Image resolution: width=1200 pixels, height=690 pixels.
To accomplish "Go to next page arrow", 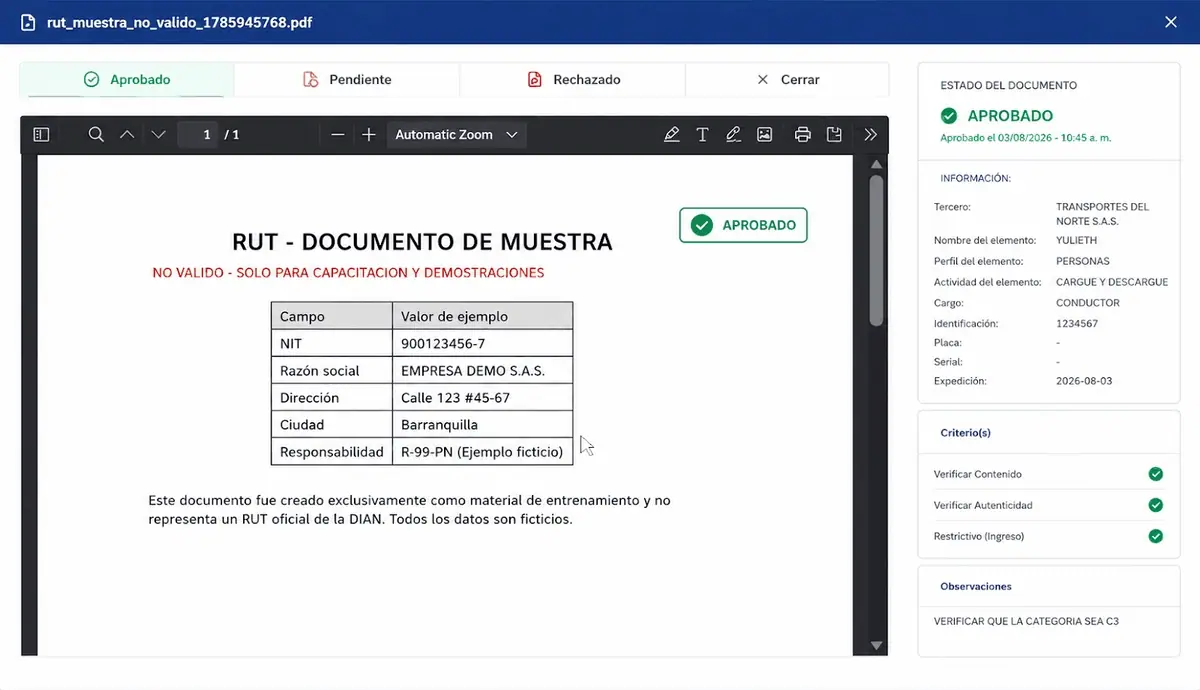I will (158, 134).
